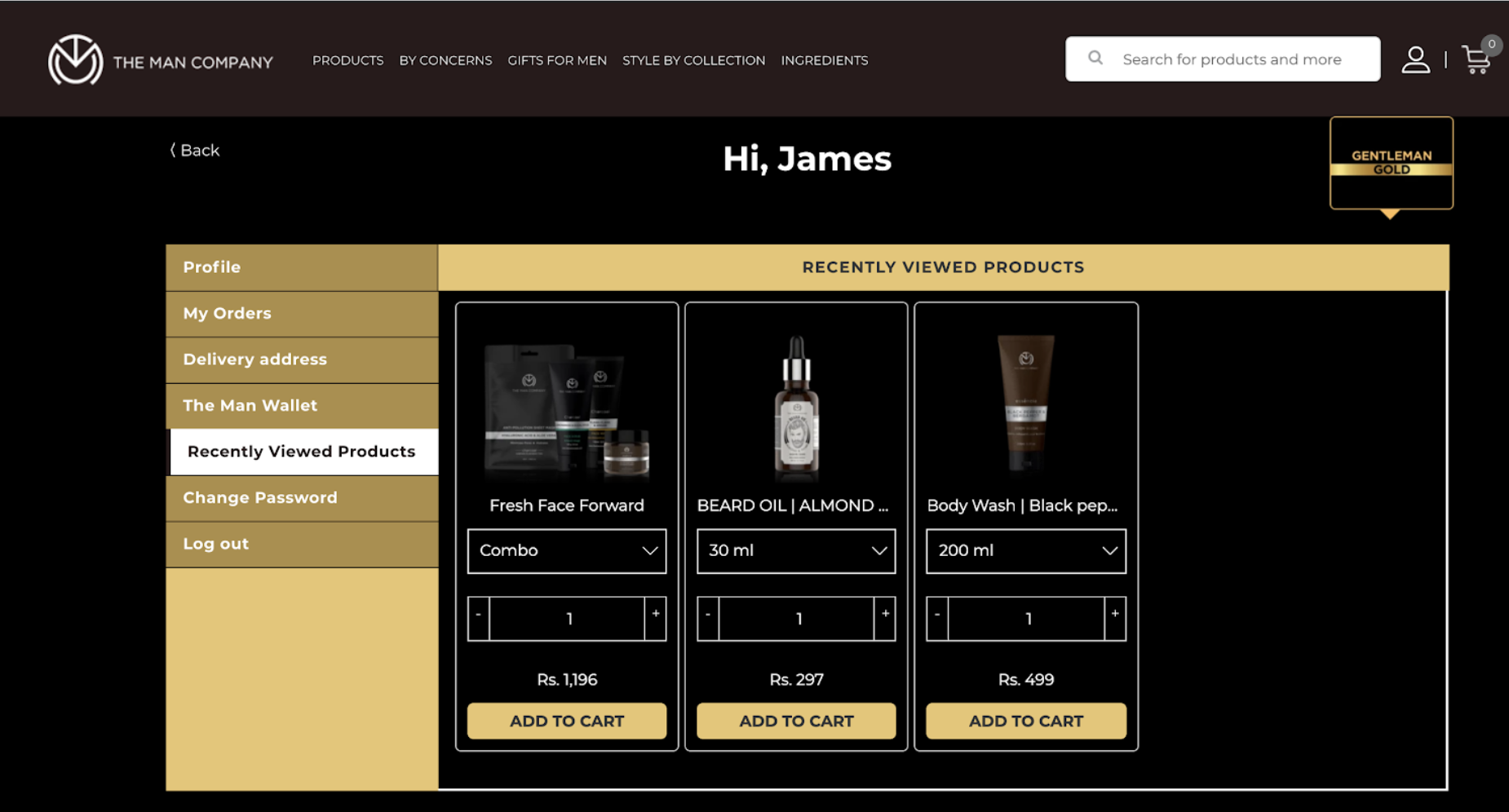Open The Man Wallet section

click(302, 406)
